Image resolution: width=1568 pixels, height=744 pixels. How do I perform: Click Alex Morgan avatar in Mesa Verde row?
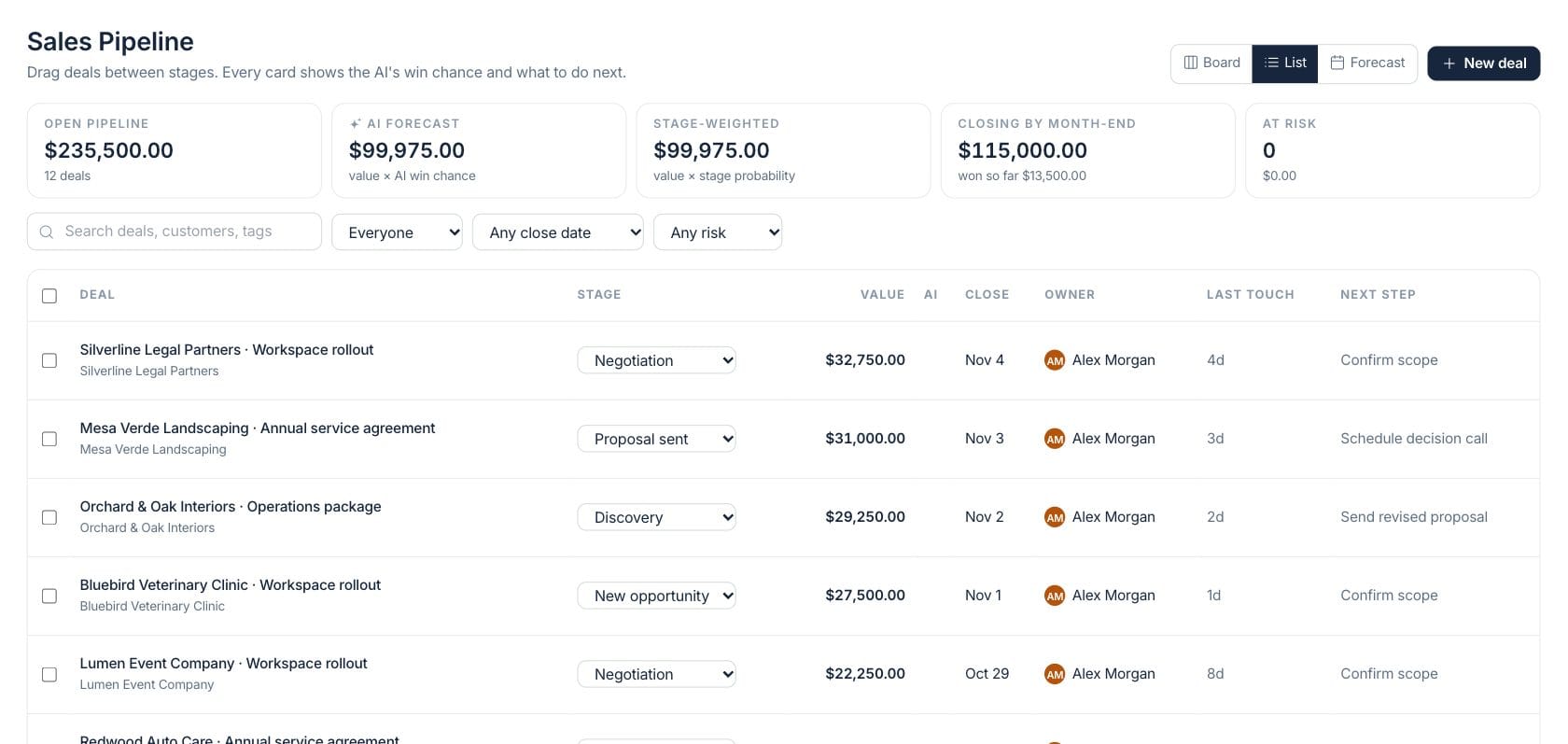pos(1055,439)
